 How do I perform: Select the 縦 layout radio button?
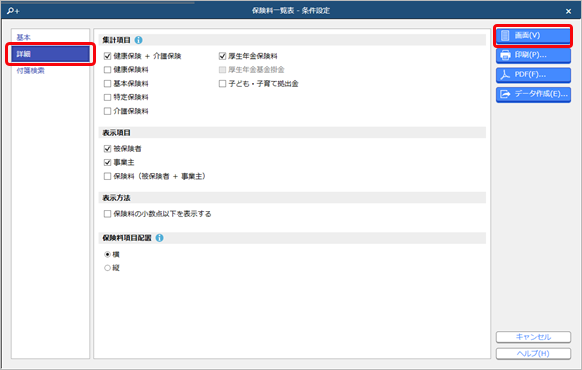(107, 268)
